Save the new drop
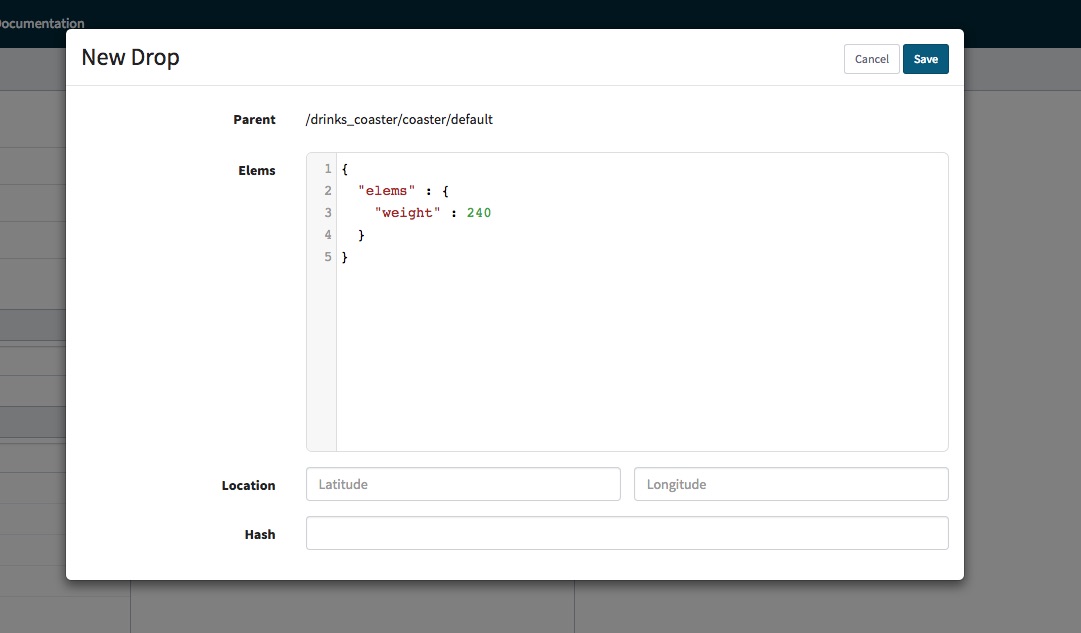 coord(925,59)
